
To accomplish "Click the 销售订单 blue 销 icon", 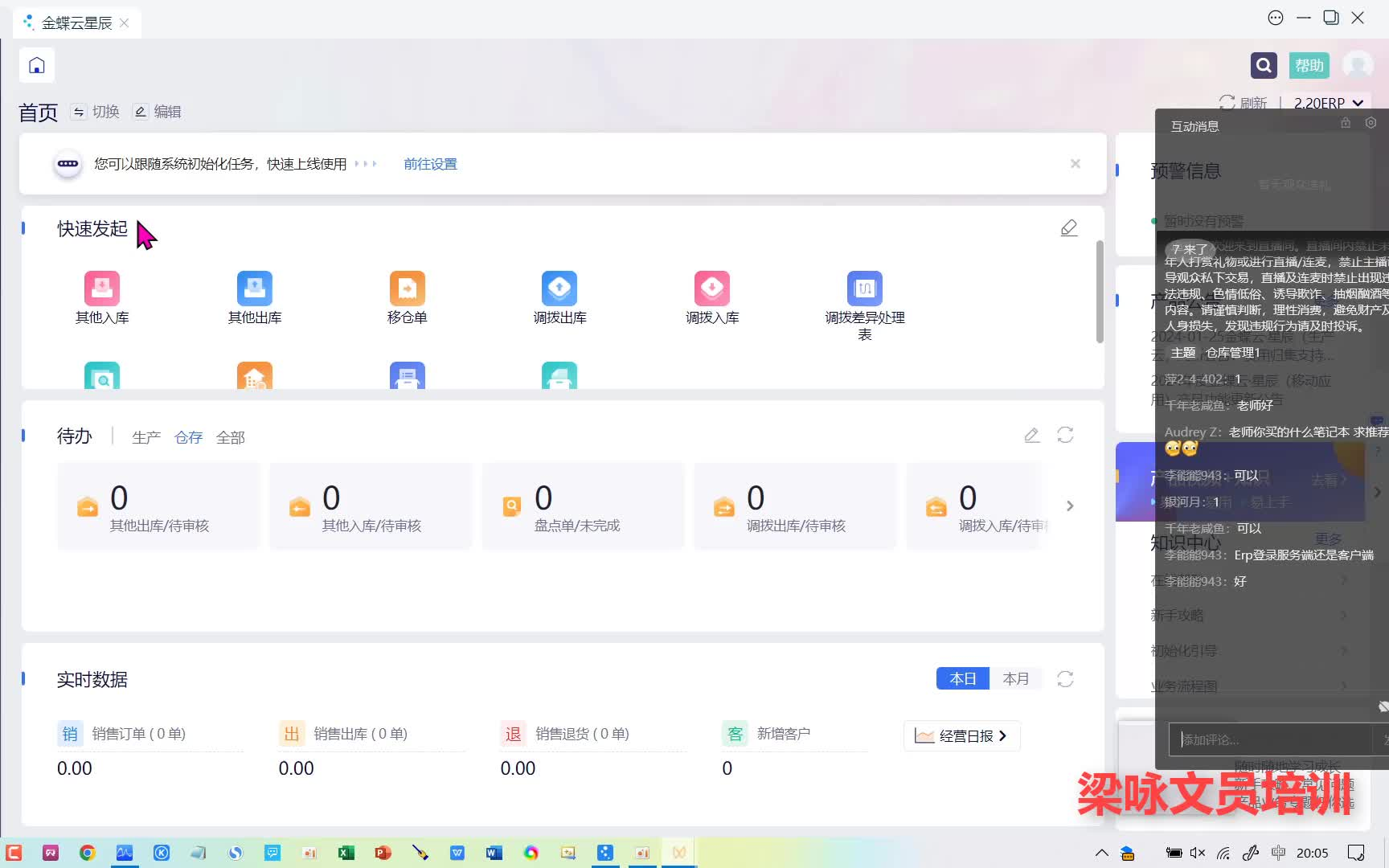I will pyautogui.click(x=70, y=734).
